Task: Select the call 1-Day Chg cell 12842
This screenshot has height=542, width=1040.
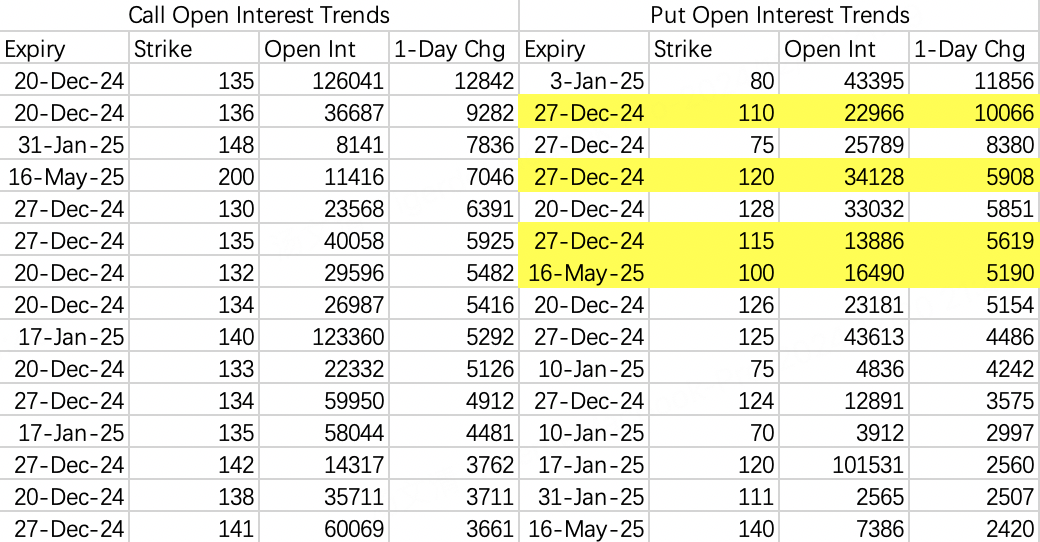Action: tap(454, 80)
